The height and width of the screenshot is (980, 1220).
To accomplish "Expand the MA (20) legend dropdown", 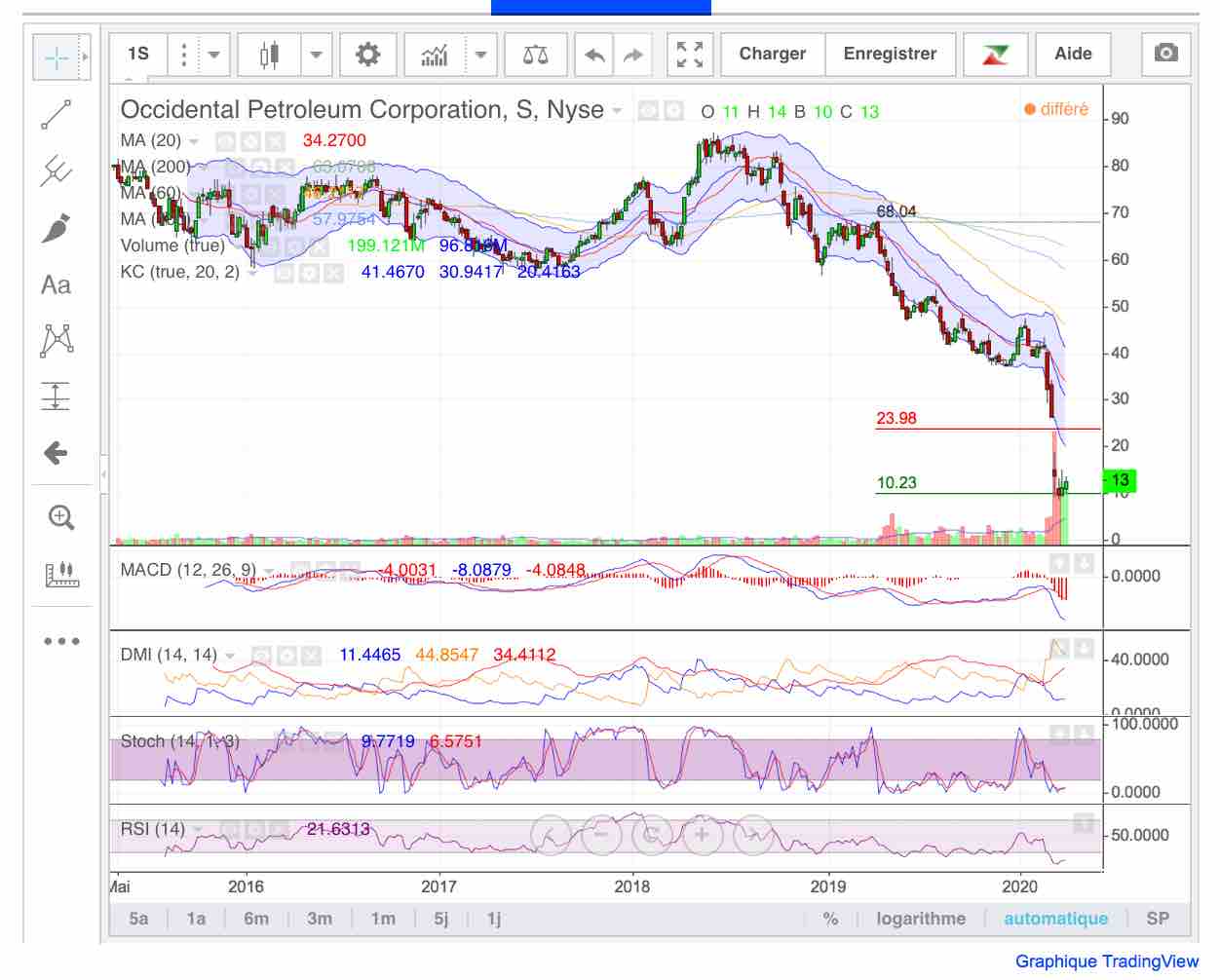I will [194, 141].
